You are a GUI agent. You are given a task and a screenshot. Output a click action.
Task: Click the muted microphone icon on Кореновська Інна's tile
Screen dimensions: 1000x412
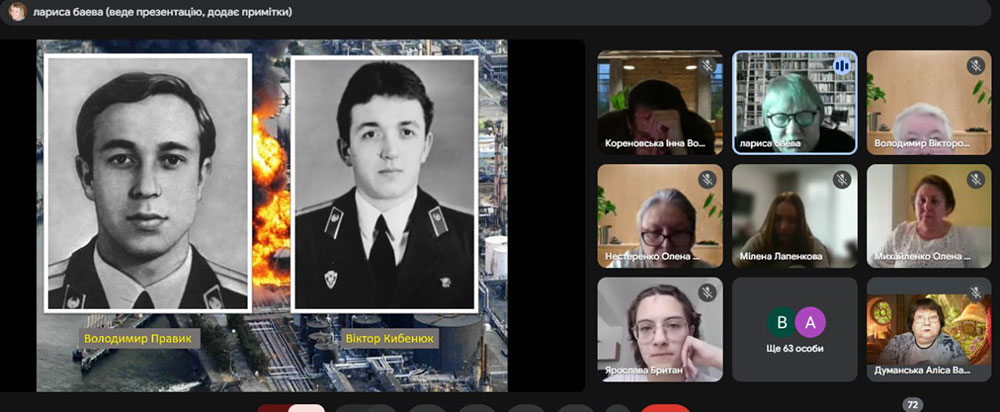[707, 66]
